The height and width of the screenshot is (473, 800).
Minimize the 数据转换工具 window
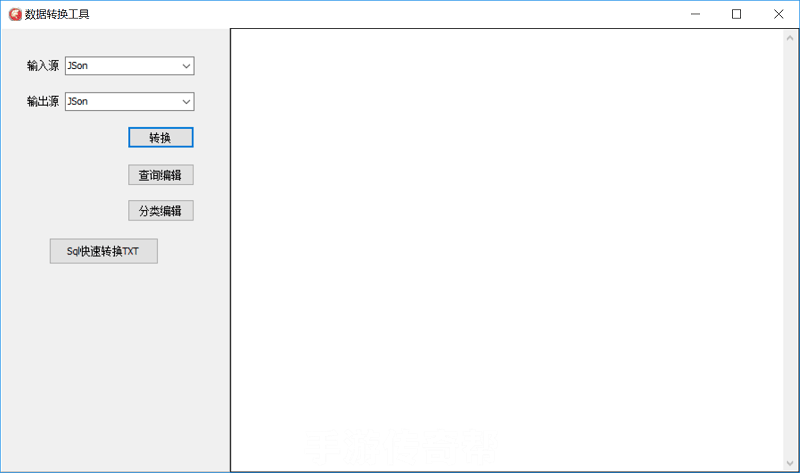[692, 14]
